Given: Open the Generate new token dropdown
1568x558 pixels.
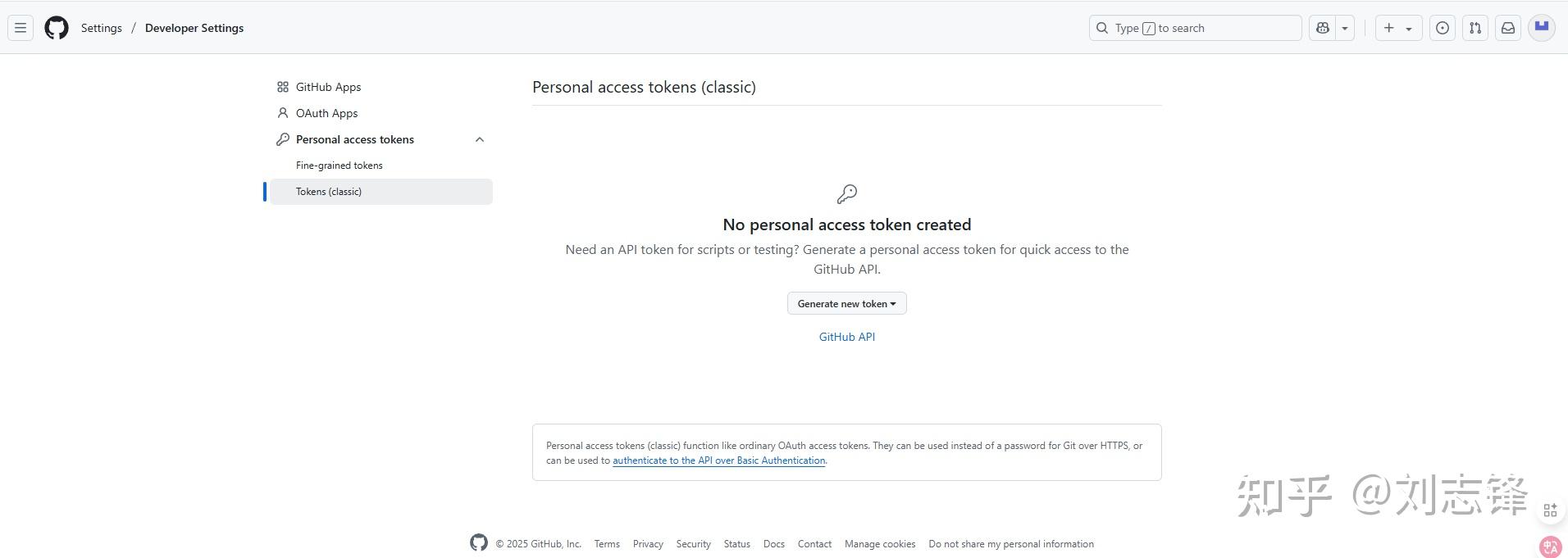Looking at the screenshot, I should point(846,303).
